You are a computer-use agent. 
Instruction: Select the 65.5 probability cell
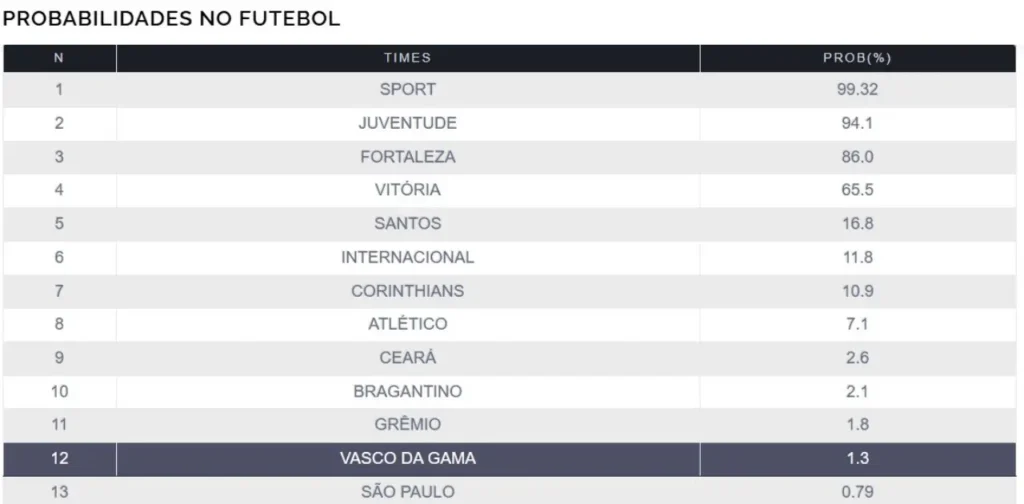coord(857,190)
